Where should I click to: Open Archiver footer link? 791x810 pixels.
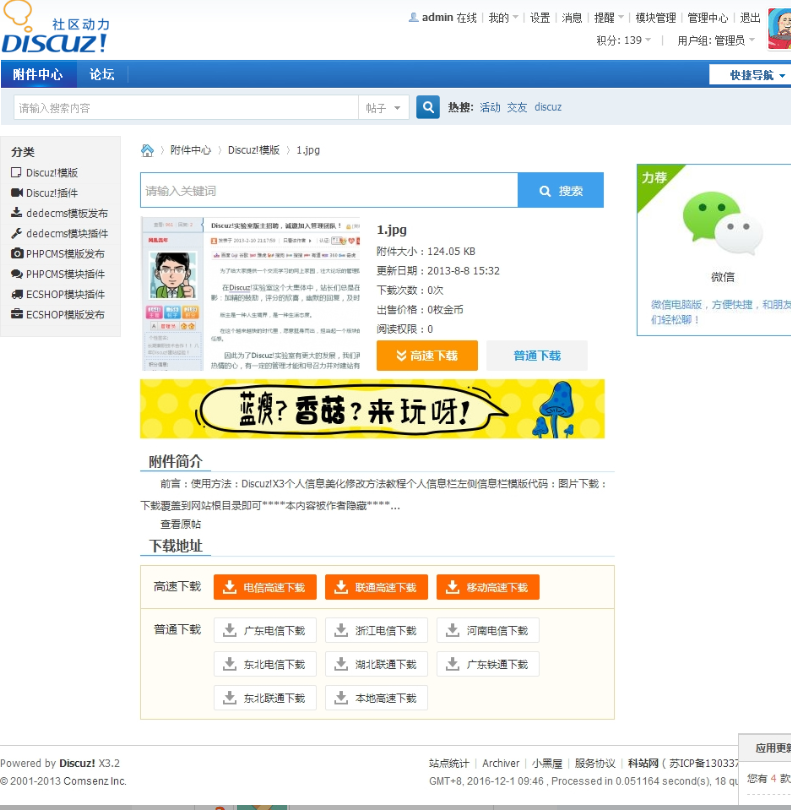pyautogui.click(x=501, y=763)
